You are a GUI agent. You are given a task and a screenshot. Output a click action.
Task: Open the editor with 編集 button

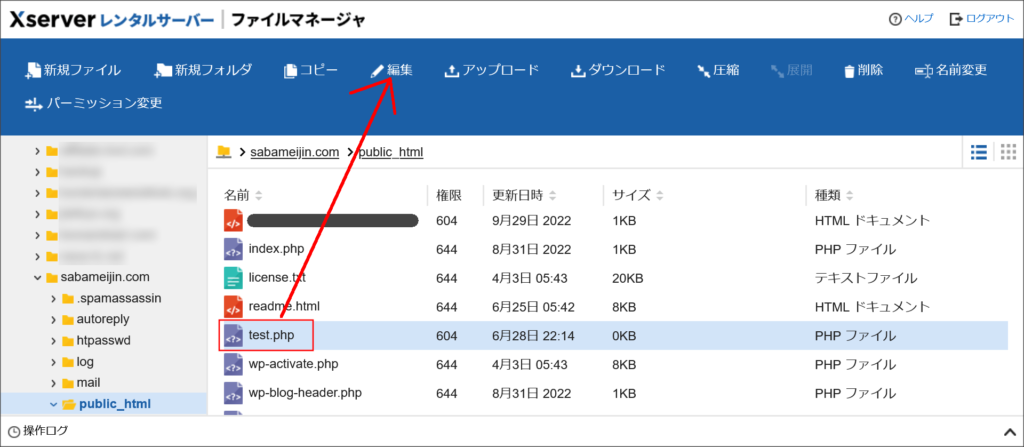(392, 70)
